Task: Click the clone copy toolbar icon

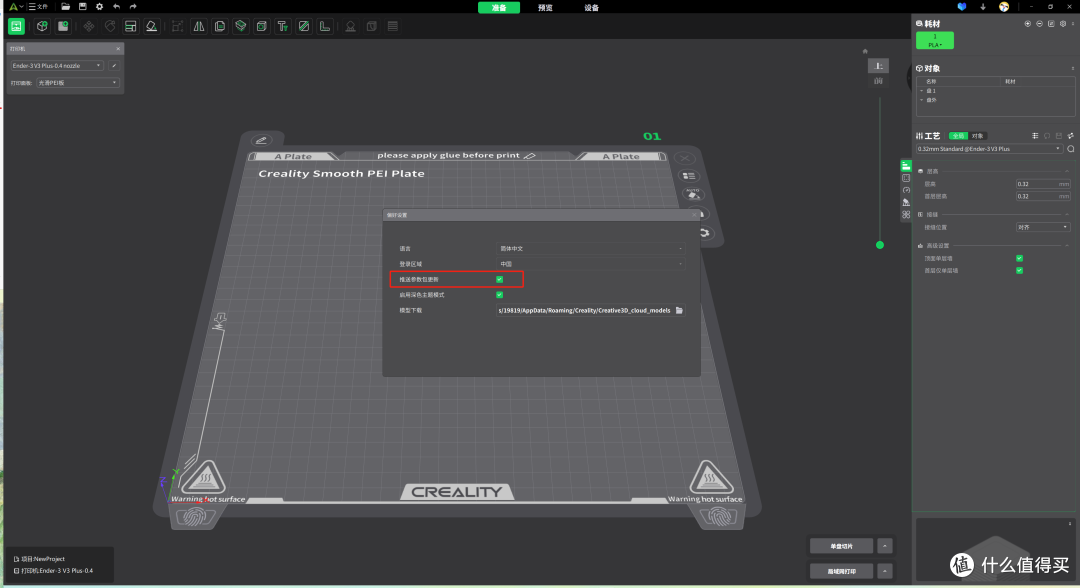Action: point(220,26)
